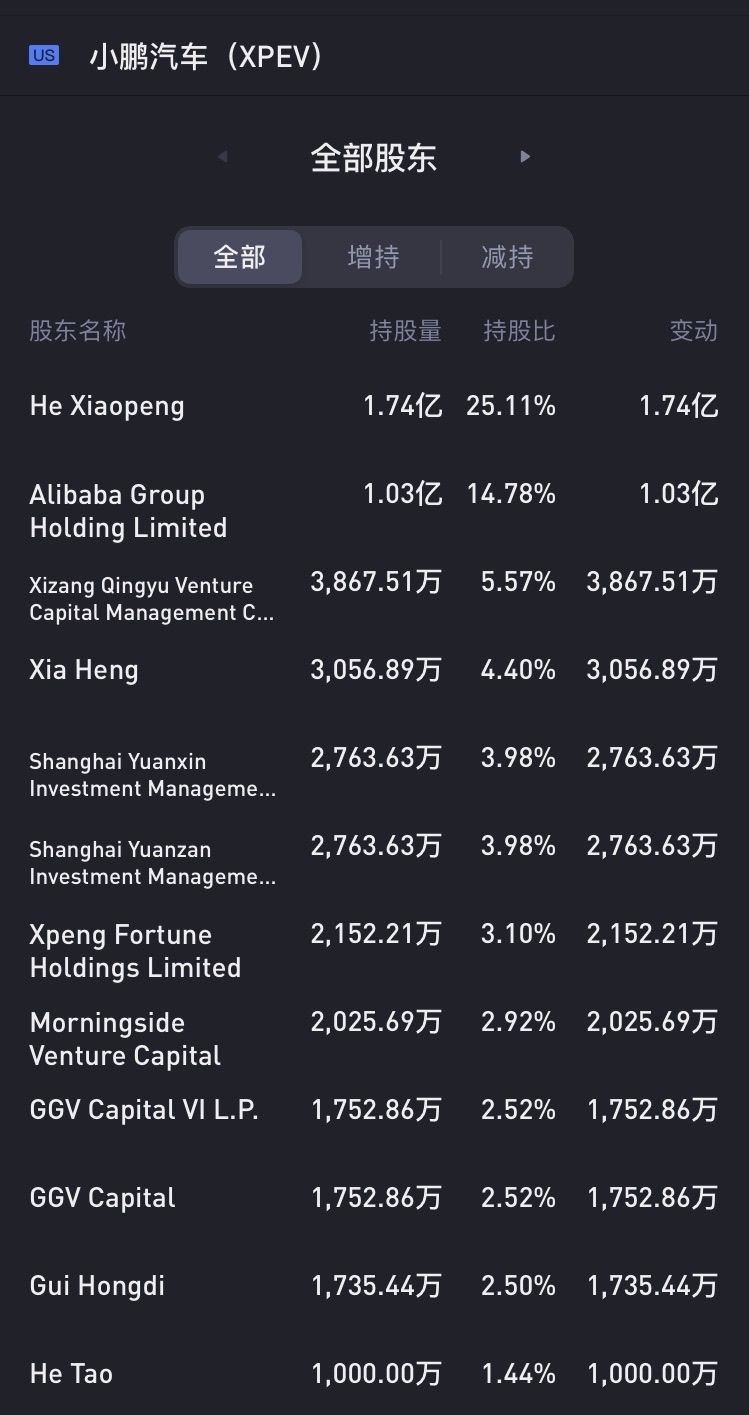This screenshot has width=749, height=1415.
Task: Click the US market badge icon
Action: pyautogui.click(x=44, y=56)
